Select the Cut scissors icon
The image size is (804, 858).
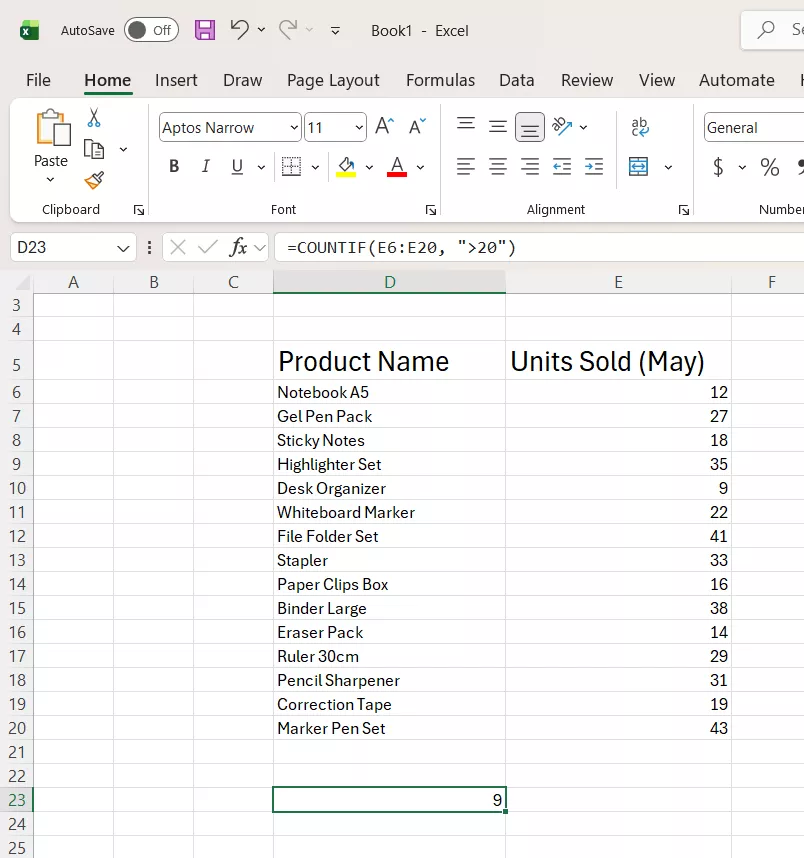[x=93, y=117]
